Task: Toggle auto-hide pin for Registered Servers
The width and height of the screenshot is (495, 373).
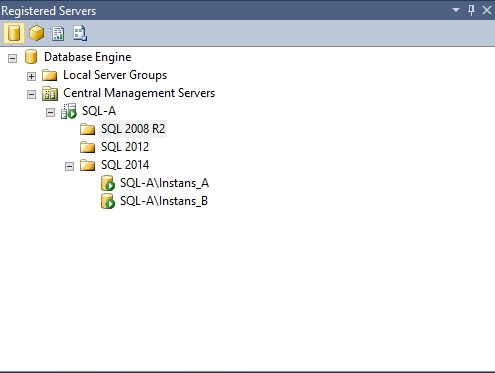Action: [x=471, y=10]
